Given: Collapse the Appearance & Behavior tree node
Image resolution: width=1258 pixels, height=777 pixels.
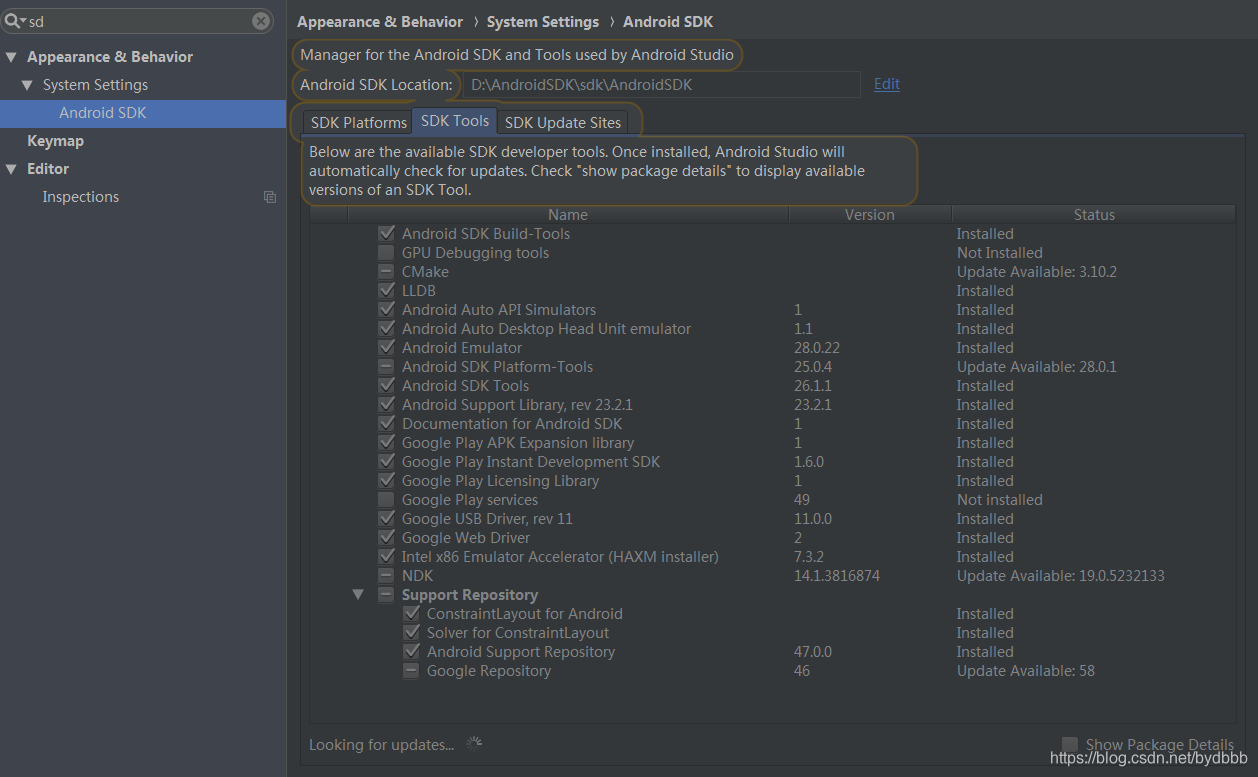Looking at the screenshot, I should (x=11, y=57).
